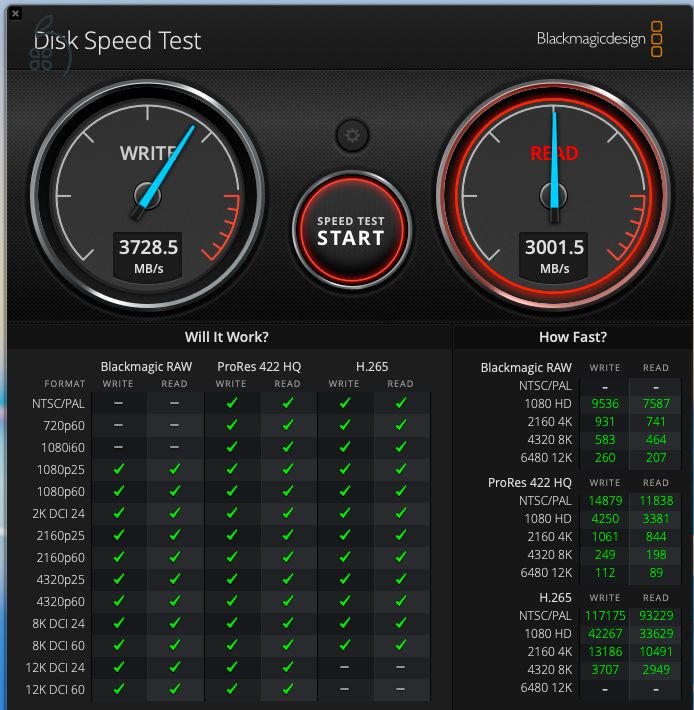
Task: Click H.265 NTSC/PAL write value 117175
Action: tap(605, 616)
